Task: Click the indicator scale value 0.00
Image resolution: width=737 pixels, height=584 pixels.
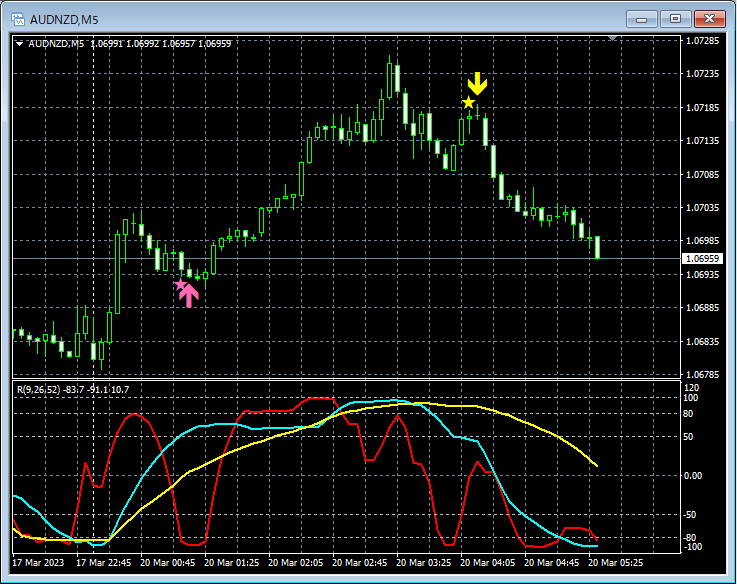Action: (692, 476)
